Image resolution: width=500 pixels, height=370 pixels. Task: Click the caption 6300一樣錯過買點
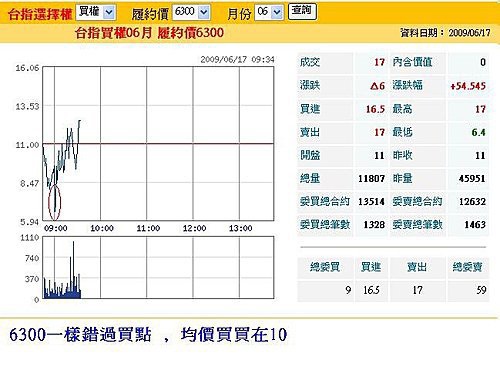80,335
